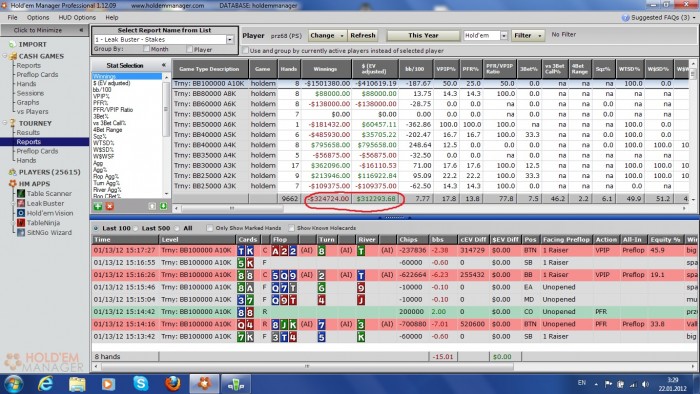The image size is (700, 394).
Task: Open Change player dropdown arrow
Action: point(342,35)
